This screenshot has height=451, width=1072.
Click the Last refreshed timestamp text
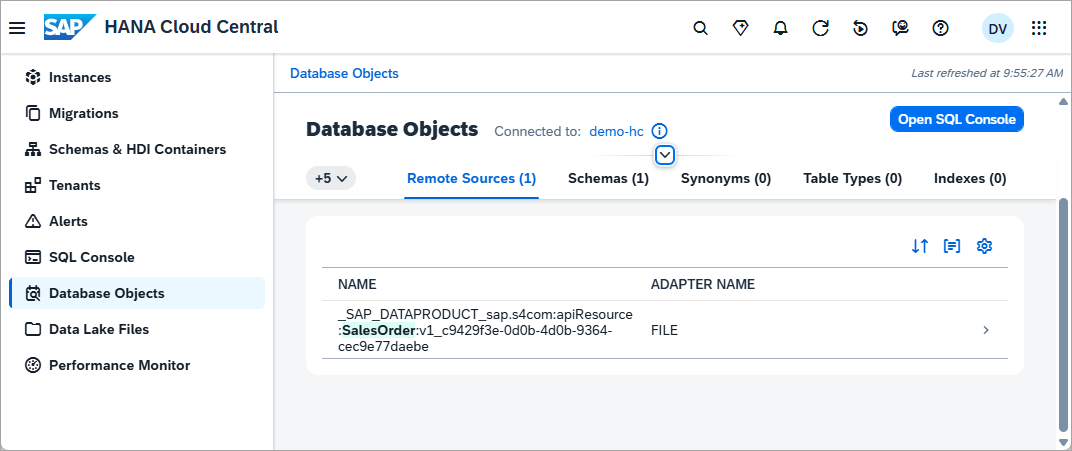coord(987,73)
